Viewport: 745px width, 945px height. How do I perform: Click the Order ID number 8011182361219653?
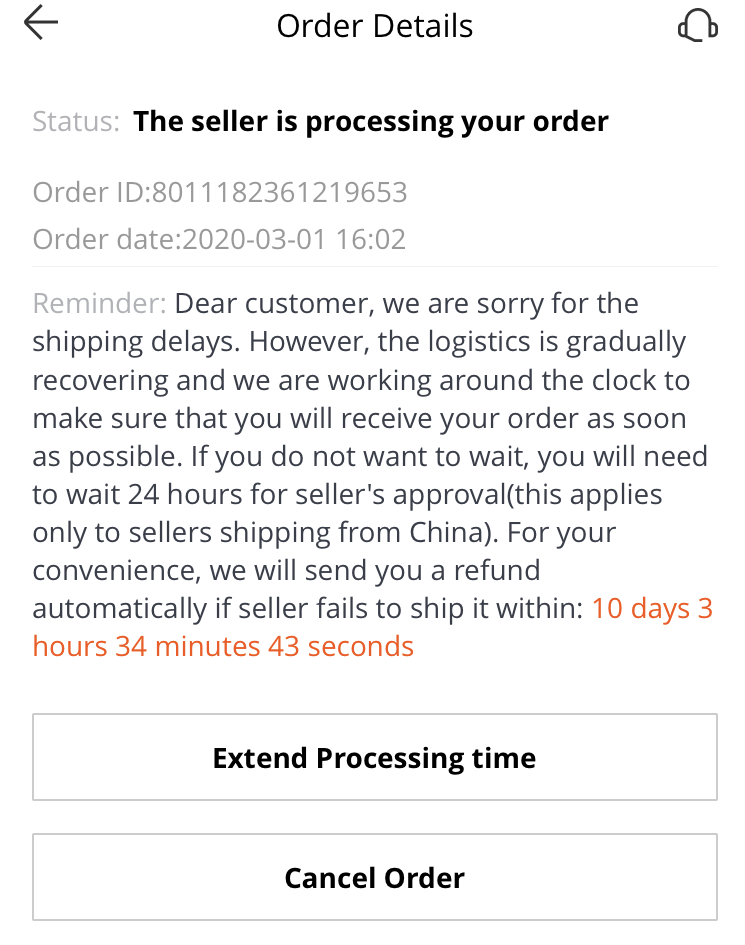pyautogui.click(x=279, y=192)
